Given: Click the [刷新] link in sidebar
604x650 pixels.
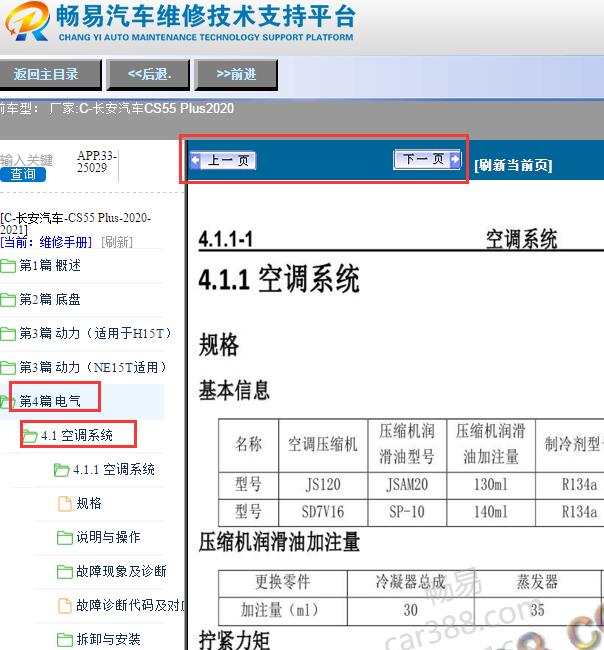Looking at the screenshot, I should click(117, 242).
